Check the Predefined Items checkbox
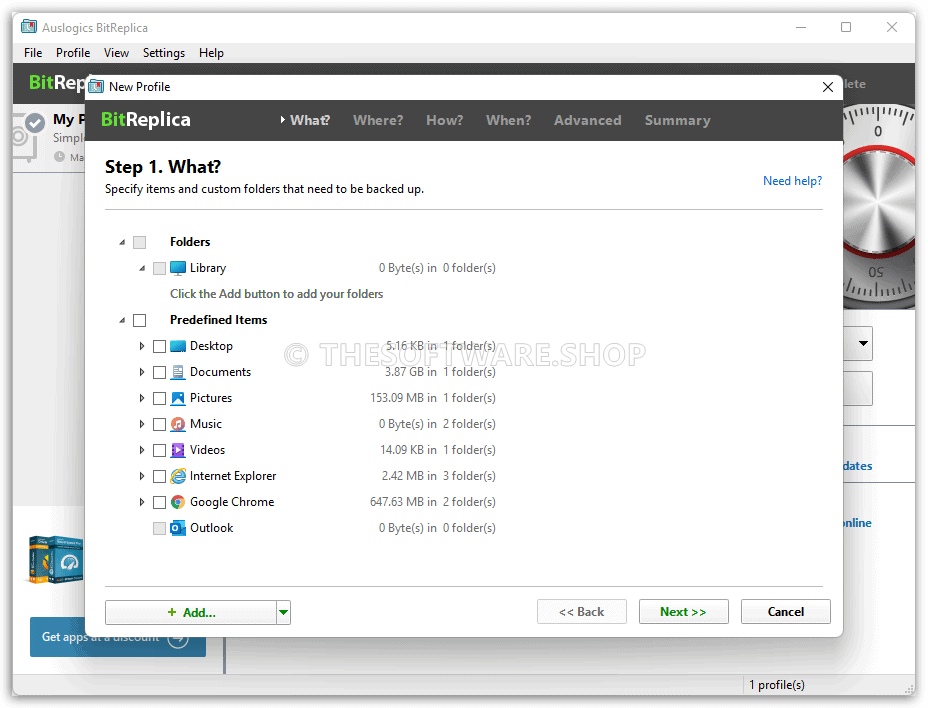The width and height of the screenshot is (928, 708). tap(140, 320)
